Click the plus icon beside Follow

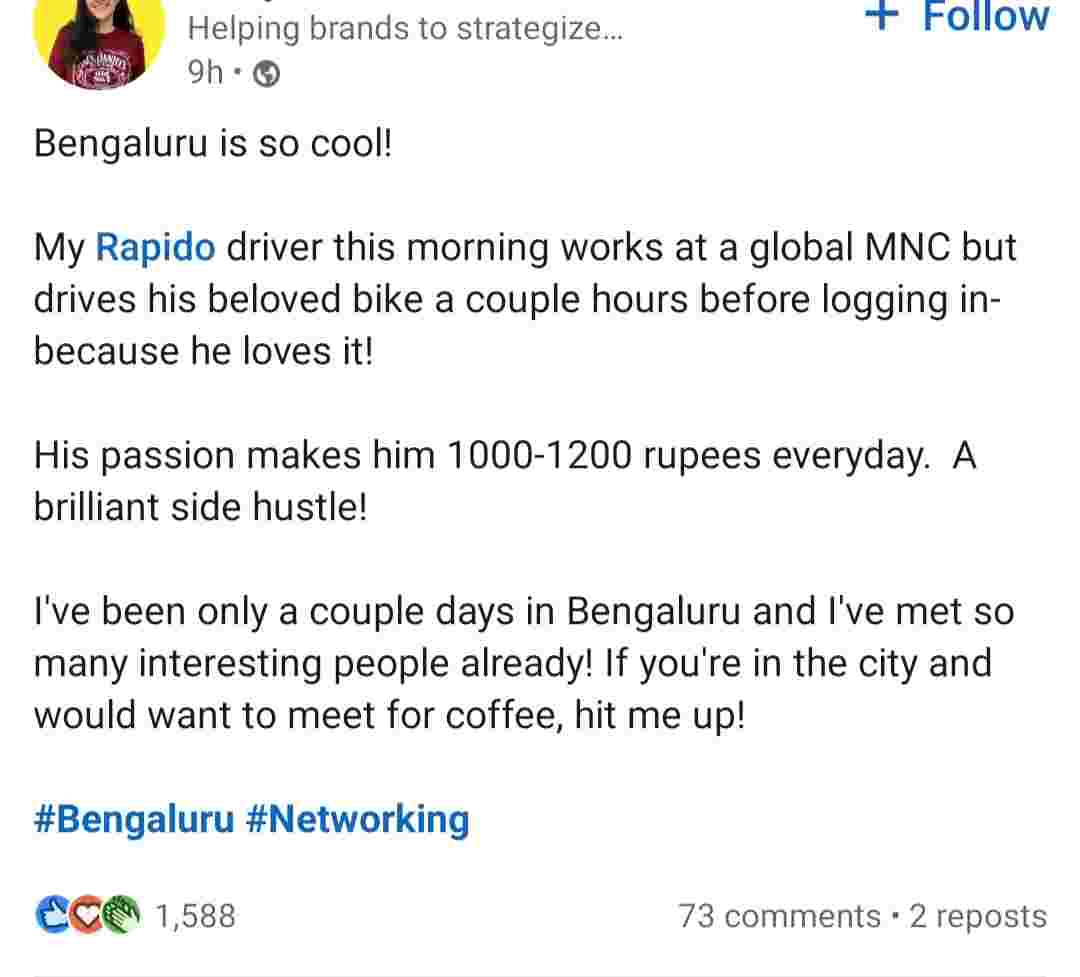(x=882, y=16)
